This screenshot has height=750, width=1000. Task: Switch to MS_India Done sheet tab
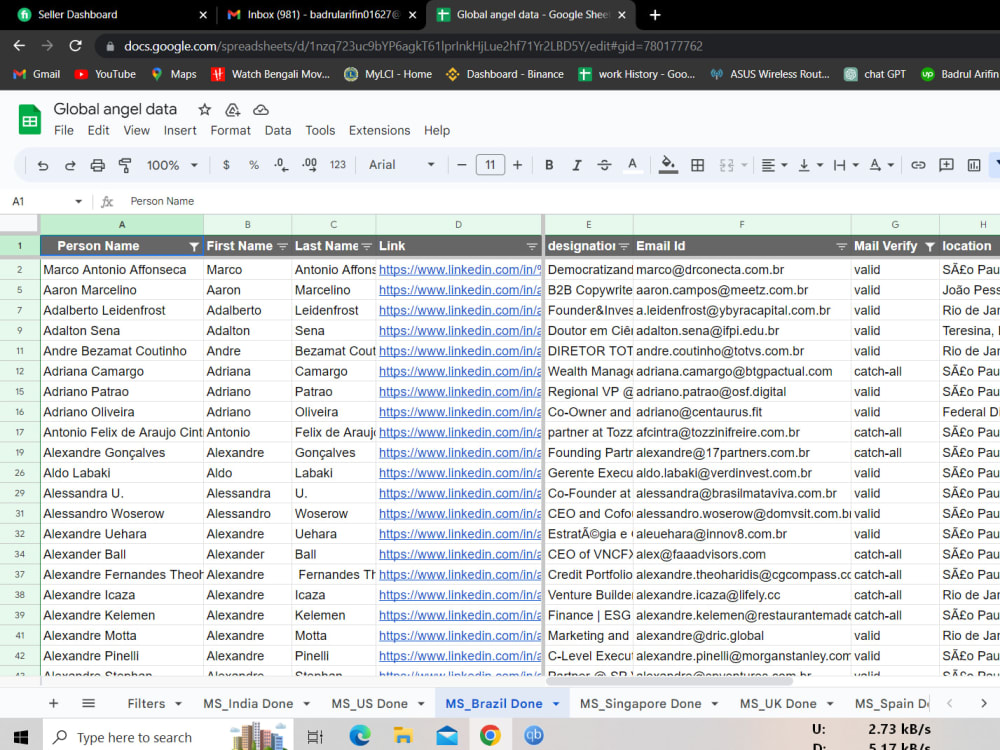(248, 703)
